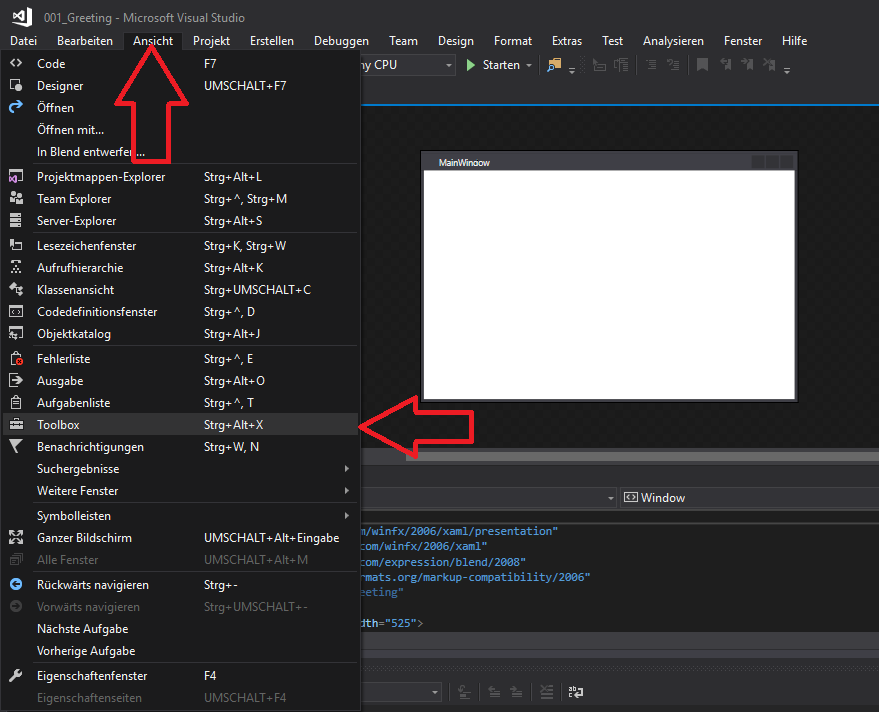
Task: Click the Rückwärts navigieren arrow icon
Action: (16, 584)
